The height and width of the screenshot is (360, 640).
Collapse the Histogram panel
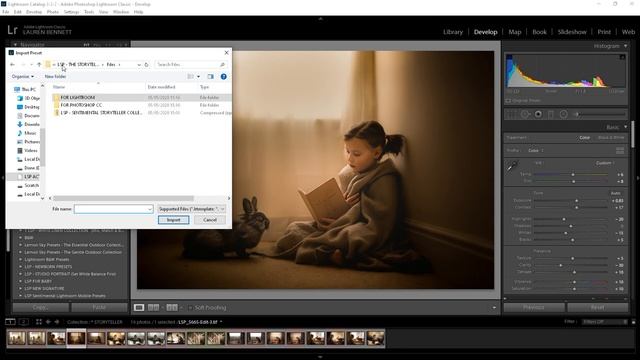626,46
